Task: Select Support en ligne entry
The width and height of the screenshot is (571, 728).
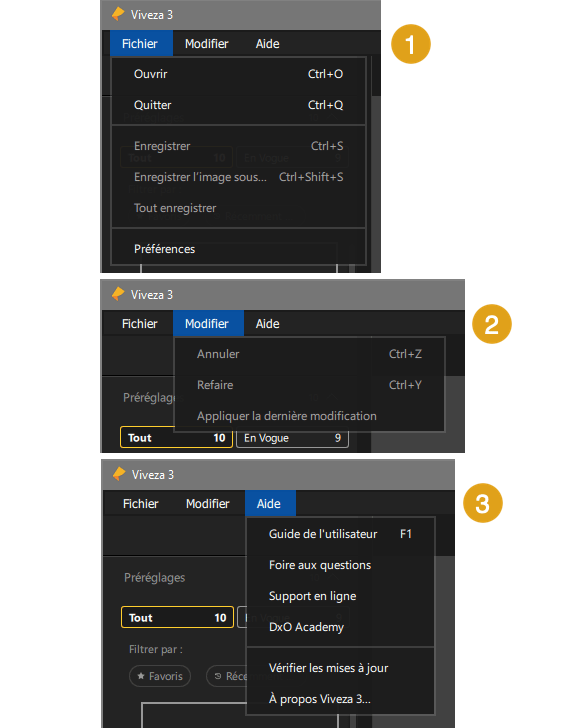Action: coord(340,596)
